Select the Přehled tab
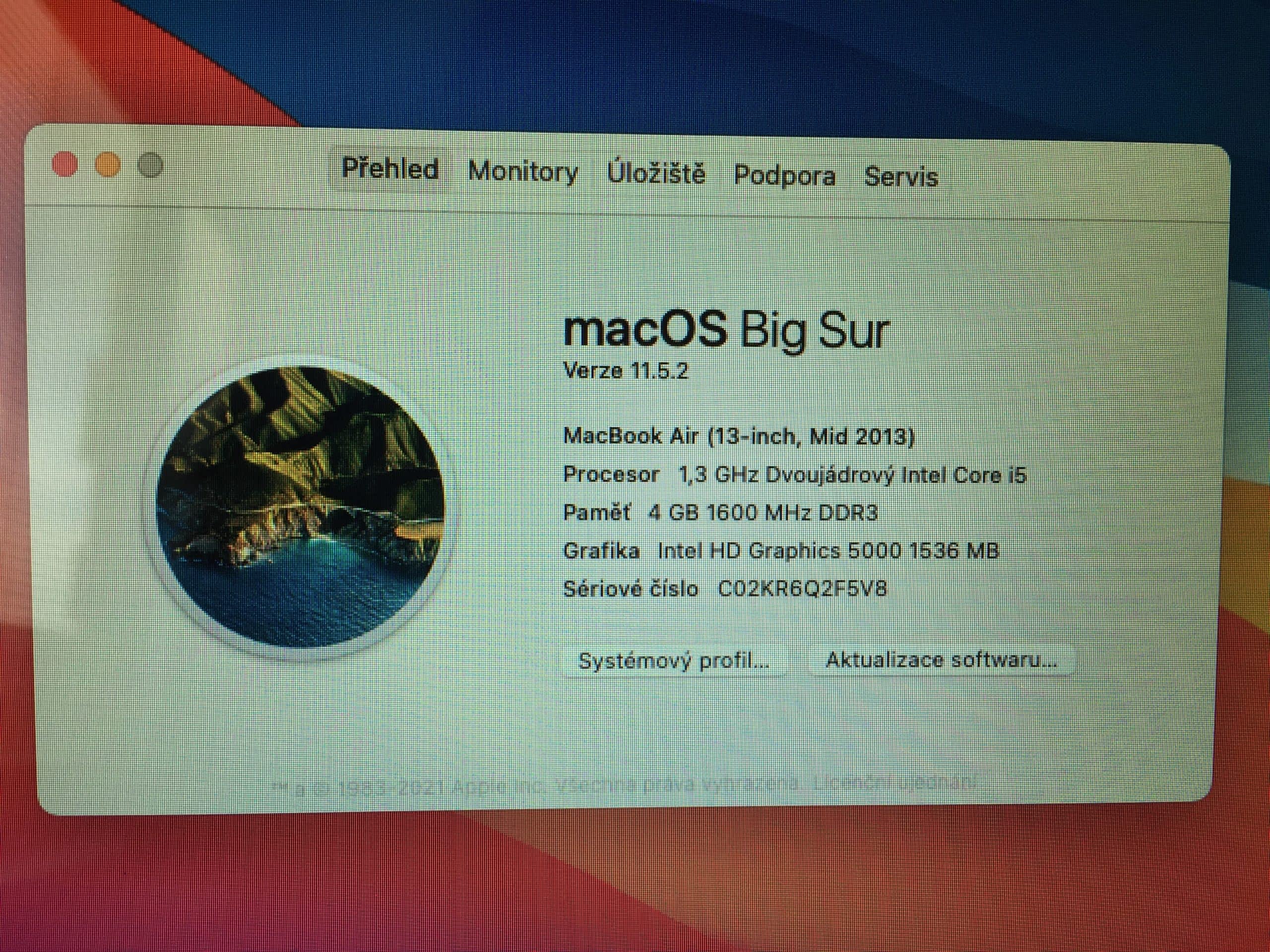The image size is (1270, 952). (390, 169)
